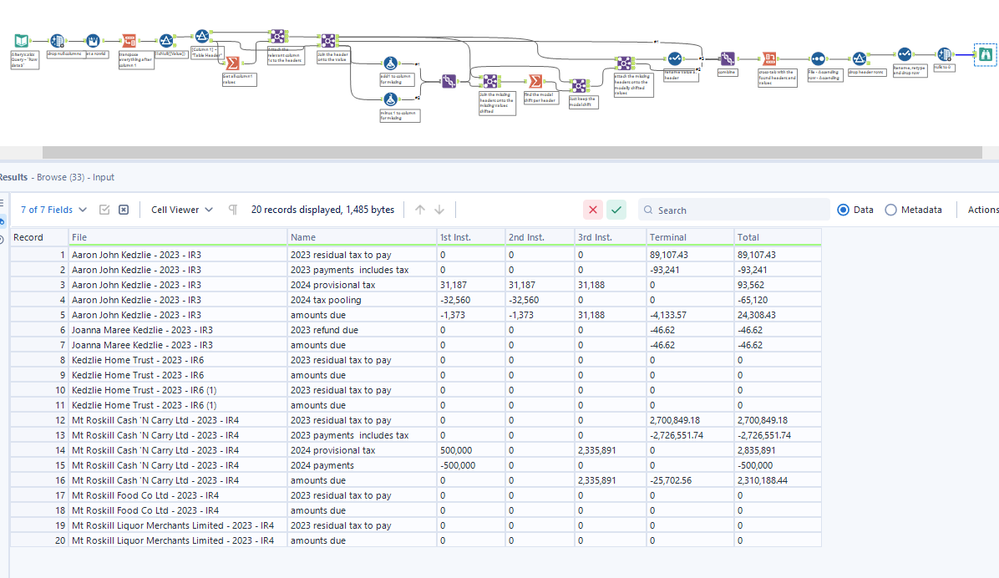This screenshot has height=578, width=999.
Task: Select the Sort tool on the canvas
Action: (818, 59)
